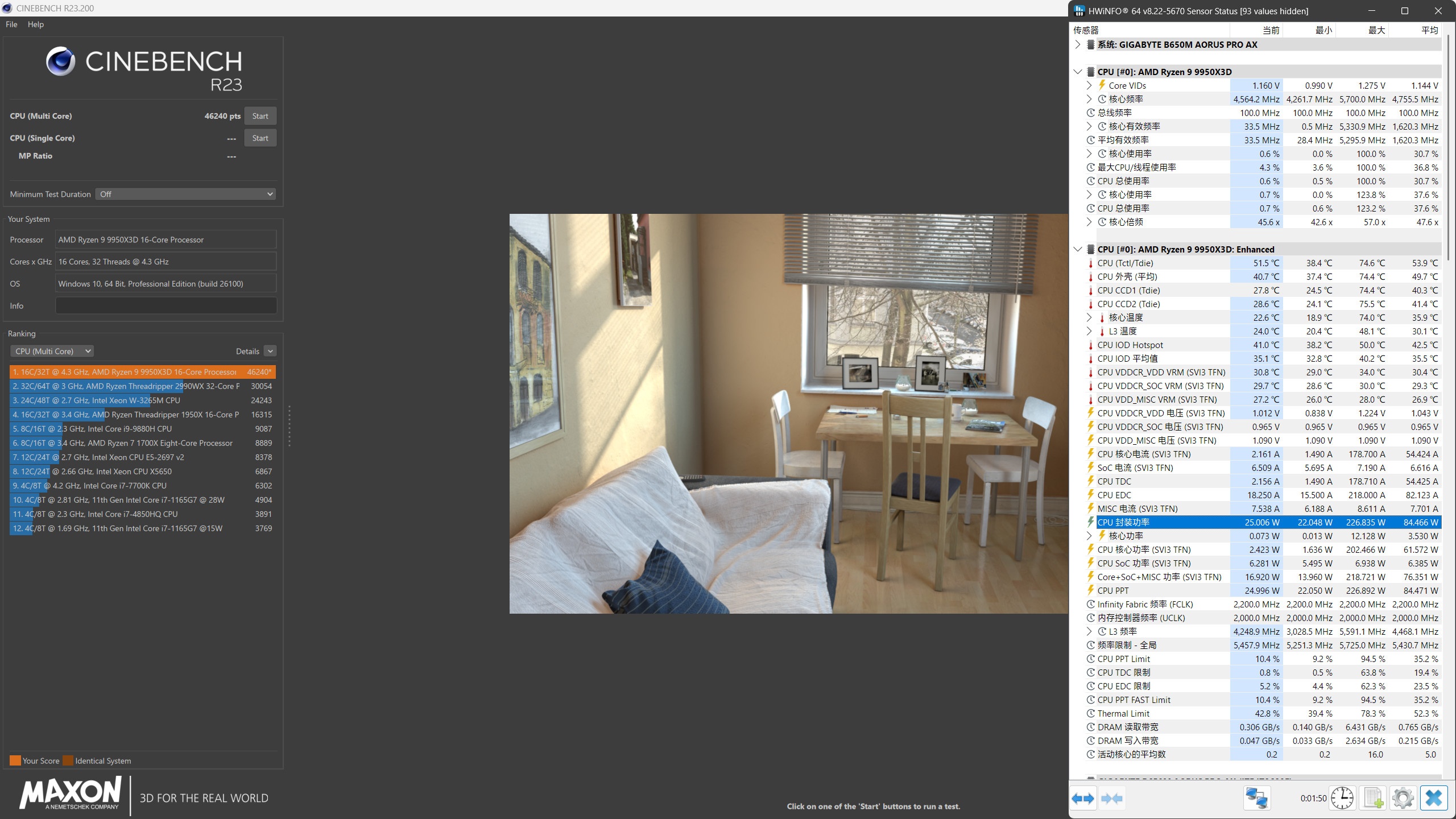Click the 平均 column header

tap(1414, 30)
